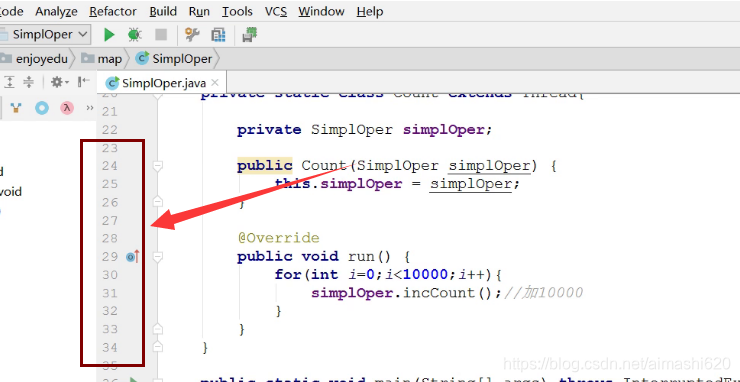
Task: Open the Analyze menu
Action: [57, 11]
